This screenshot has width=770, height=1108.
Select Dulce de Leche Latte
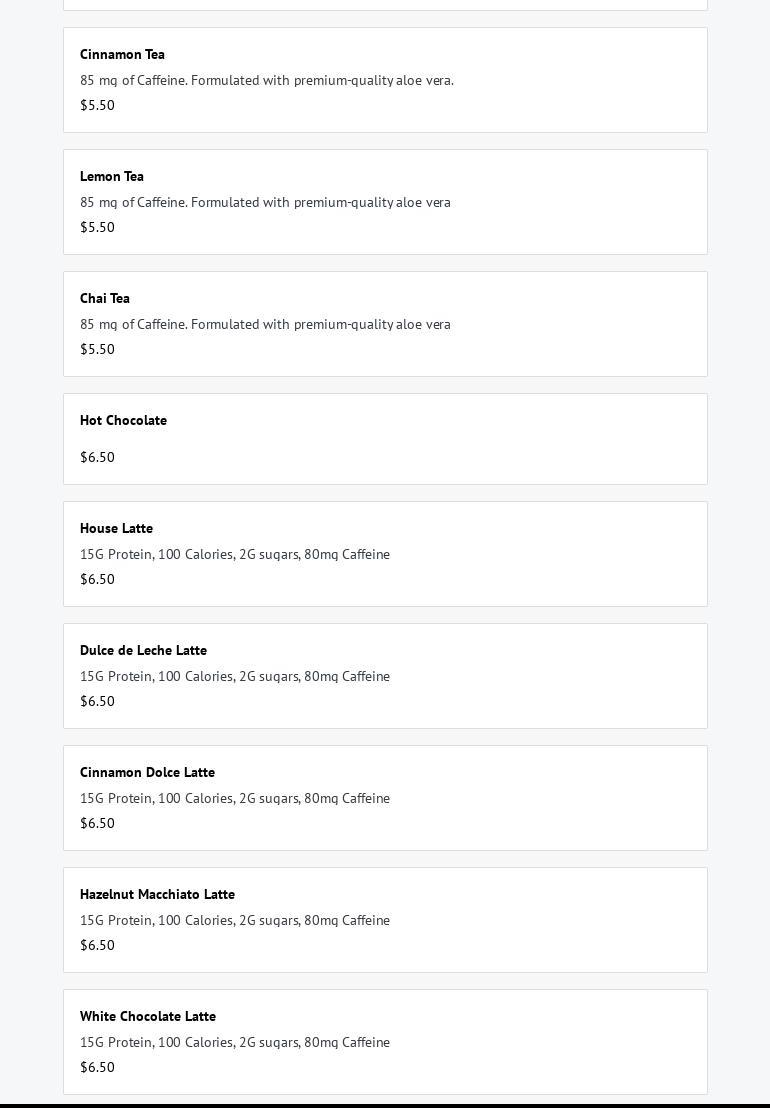pyautogui.click(x=143, y=650)
